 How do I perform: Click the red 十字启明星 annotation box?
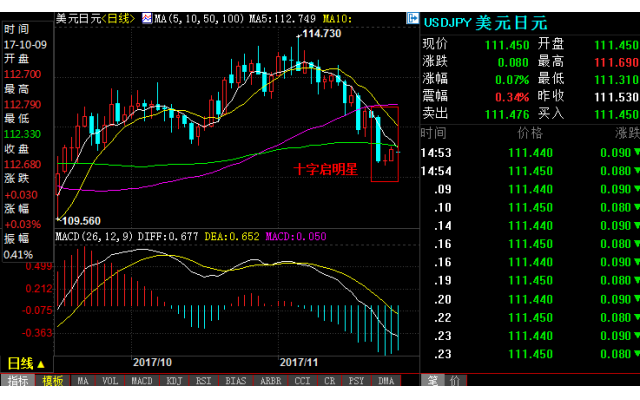click(x=384, y=143)
